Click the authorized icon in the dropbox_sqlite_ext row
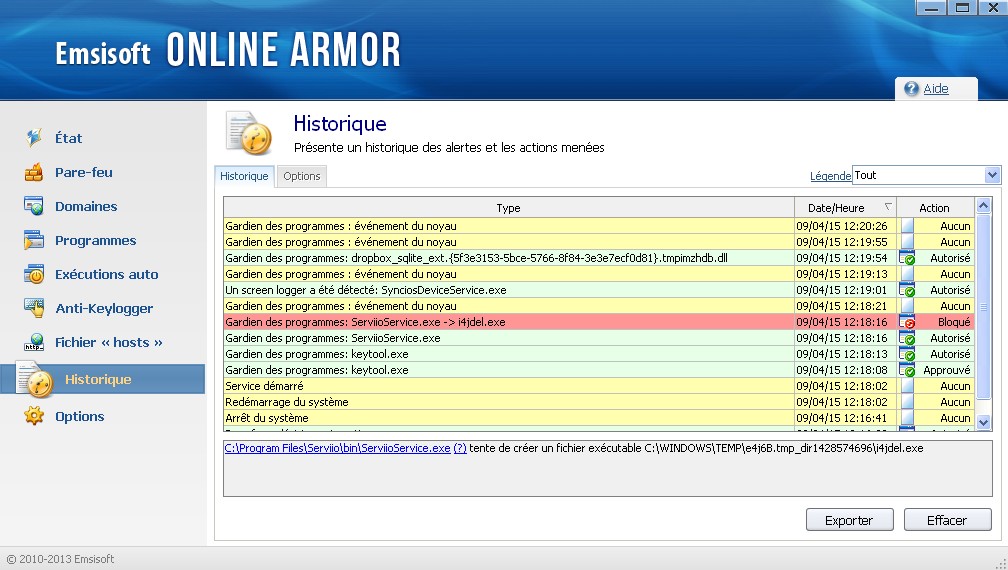This screenshot has width=1008, height=570. pyautogui.click(x=907, y=258)
